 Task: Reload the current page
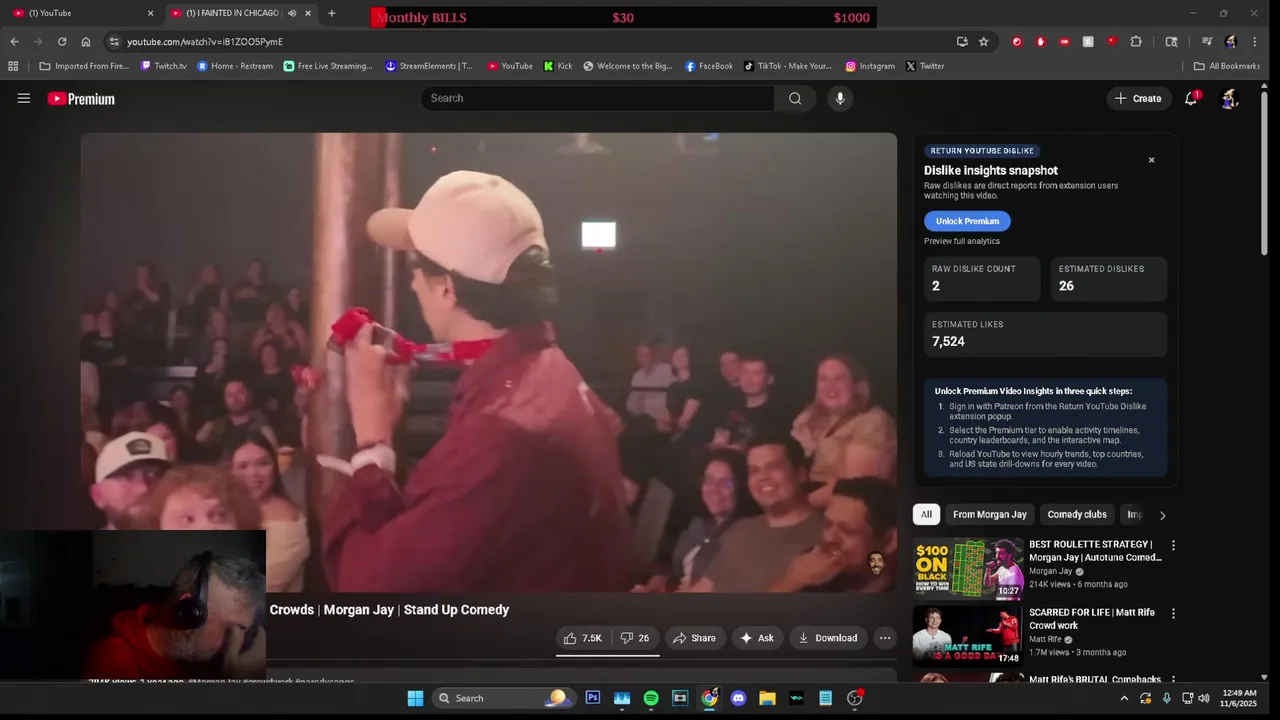(x=62, y=42)
